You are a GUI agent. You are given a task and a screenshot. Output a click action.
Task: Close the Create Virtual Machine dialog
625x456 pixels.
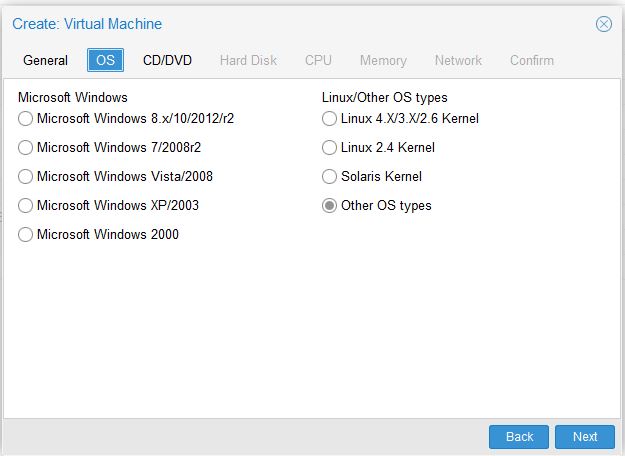pyautogui.click(x=603, y=24)
